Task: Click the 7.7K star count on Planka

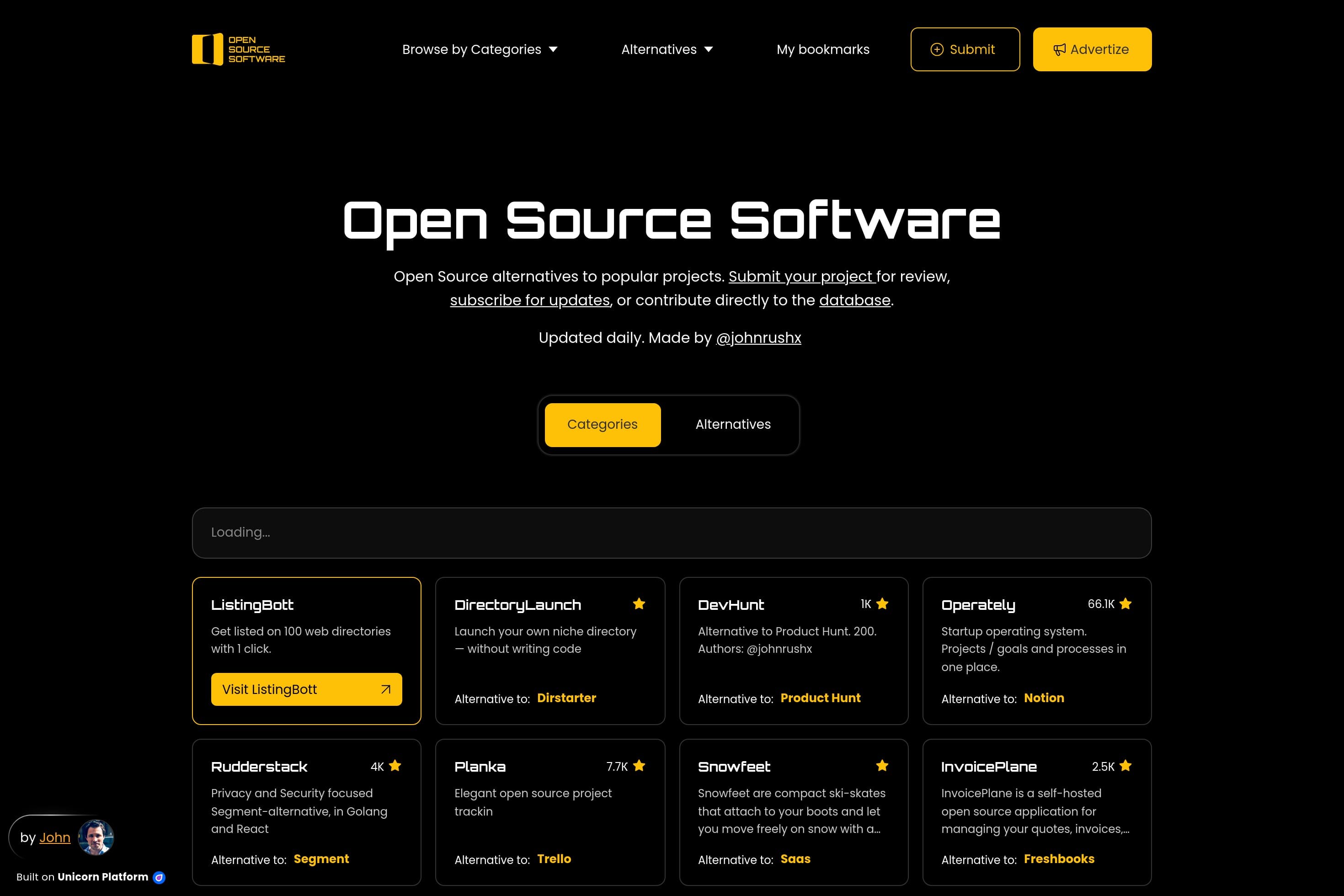Action: (617, 766)
